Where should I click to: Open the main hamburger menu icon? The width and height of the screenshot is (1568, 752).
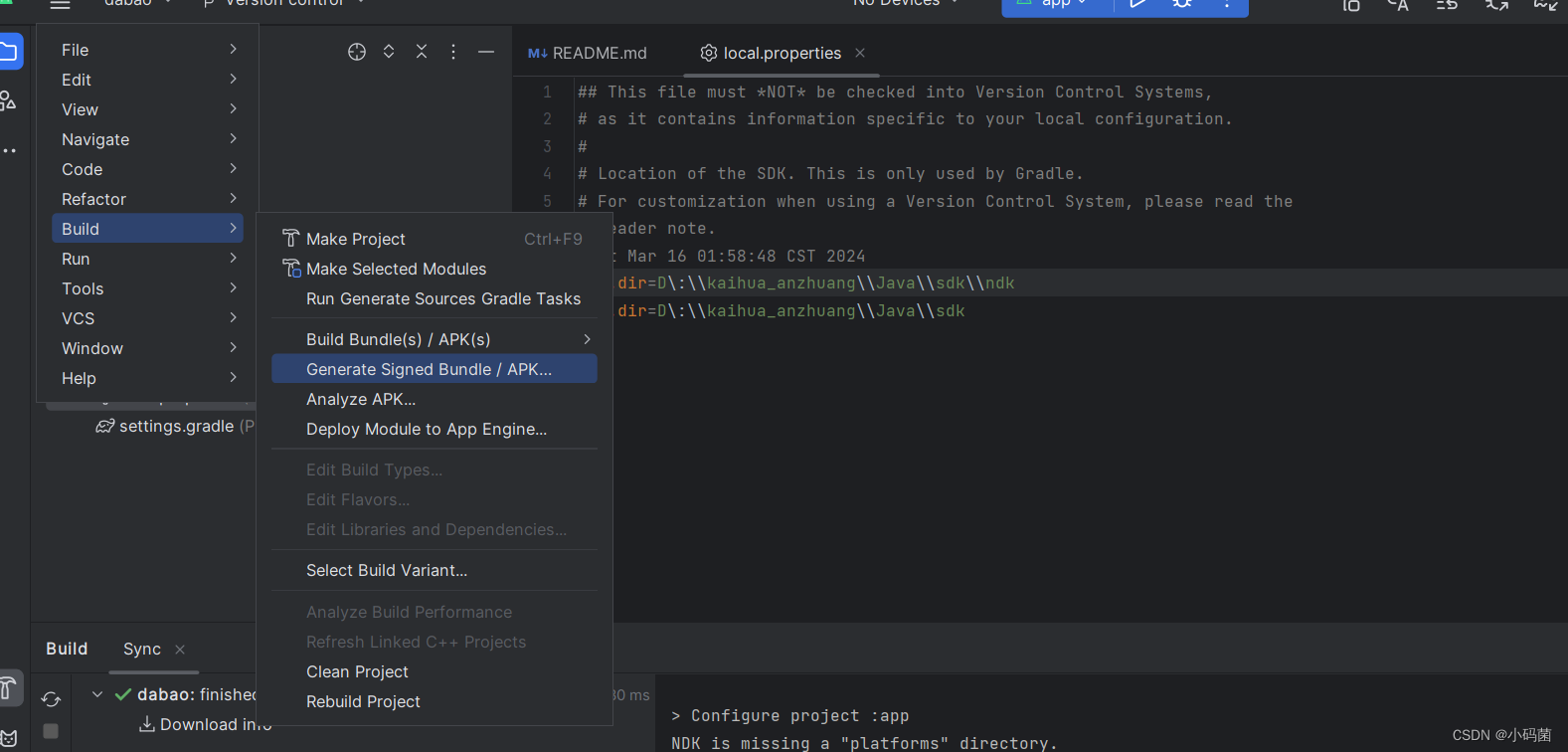pos(61,4)
